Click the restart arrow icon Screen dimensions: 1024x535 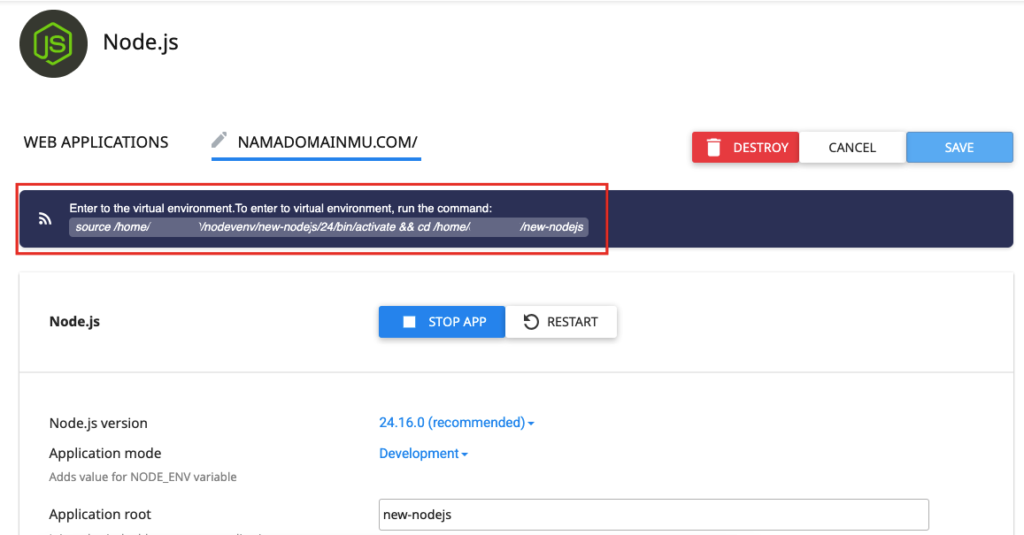pos(531,322)
